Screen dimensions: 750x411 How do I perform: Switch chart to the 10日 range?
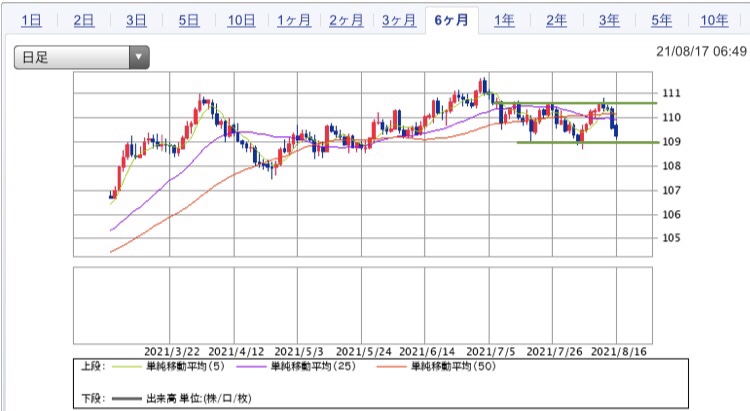242,20
